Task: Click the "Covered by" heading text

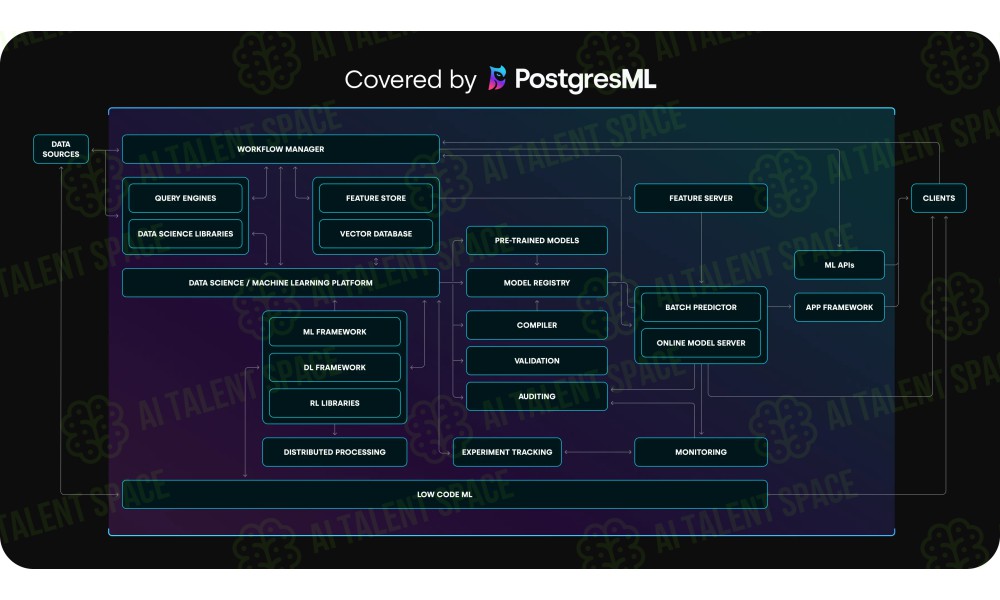Action: coord(410,80)
